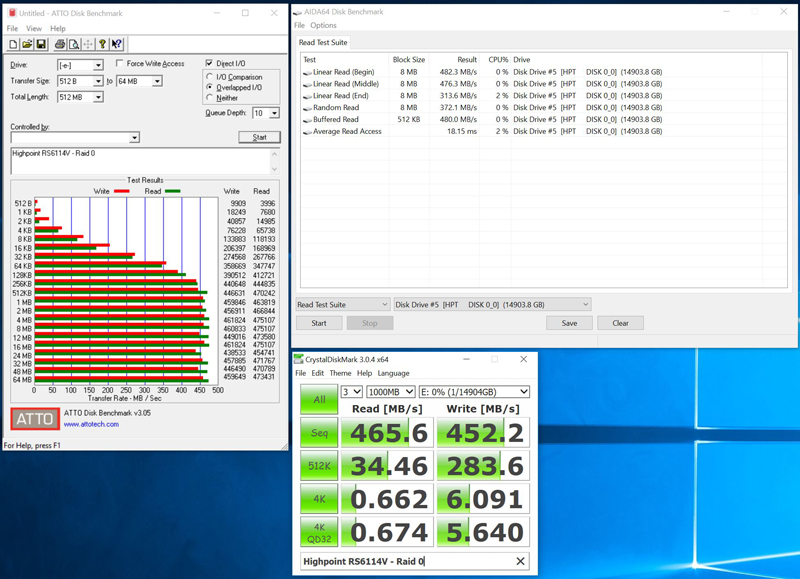Click the New file icon in ATTO toolbar
This screenshot has width=800, height=579.
click(x=14, y=44)
